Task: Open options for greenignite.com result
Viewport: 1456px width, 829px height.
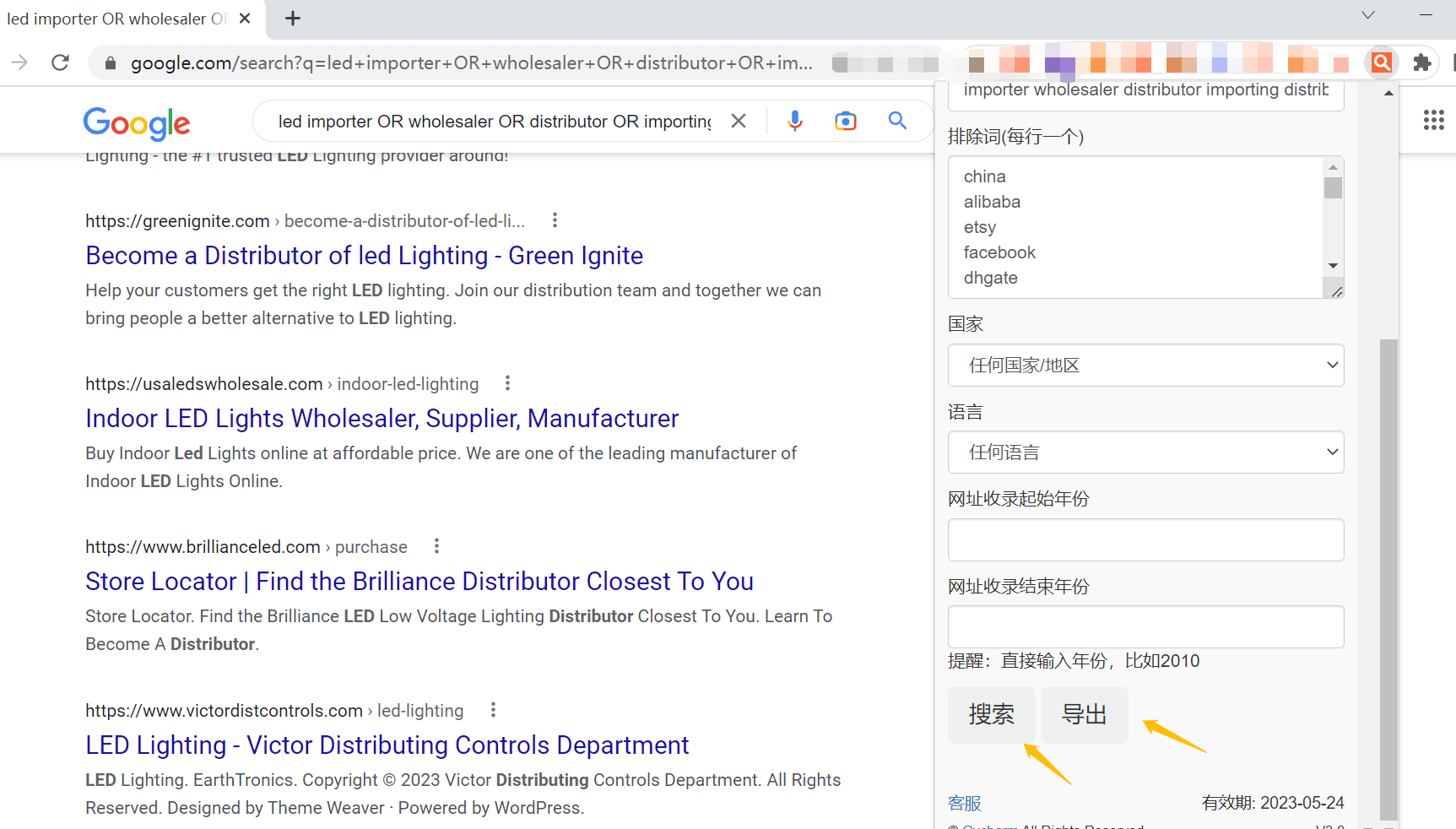Action: [555, 220]
